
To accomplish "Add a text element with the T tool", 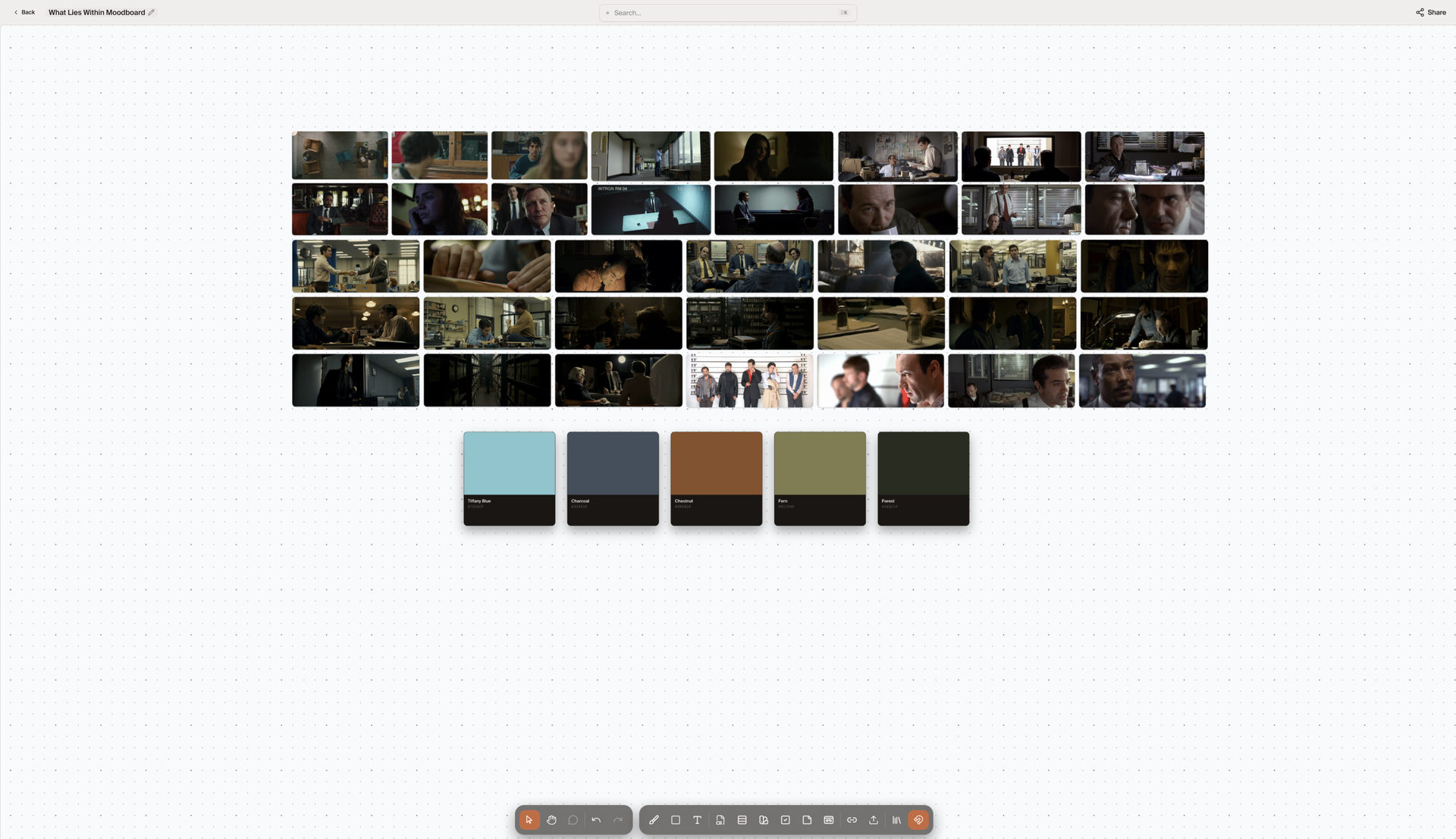I will [698, 820].
